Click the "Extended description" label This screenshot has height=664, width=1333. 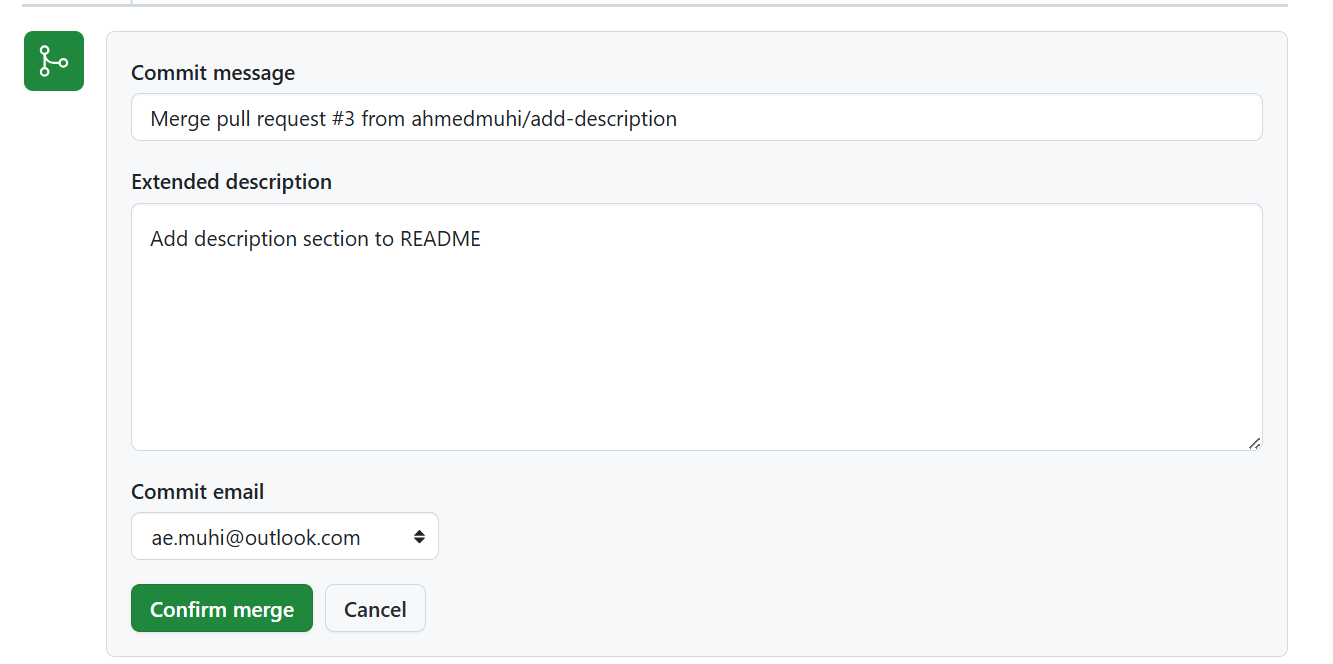[231, 182]
